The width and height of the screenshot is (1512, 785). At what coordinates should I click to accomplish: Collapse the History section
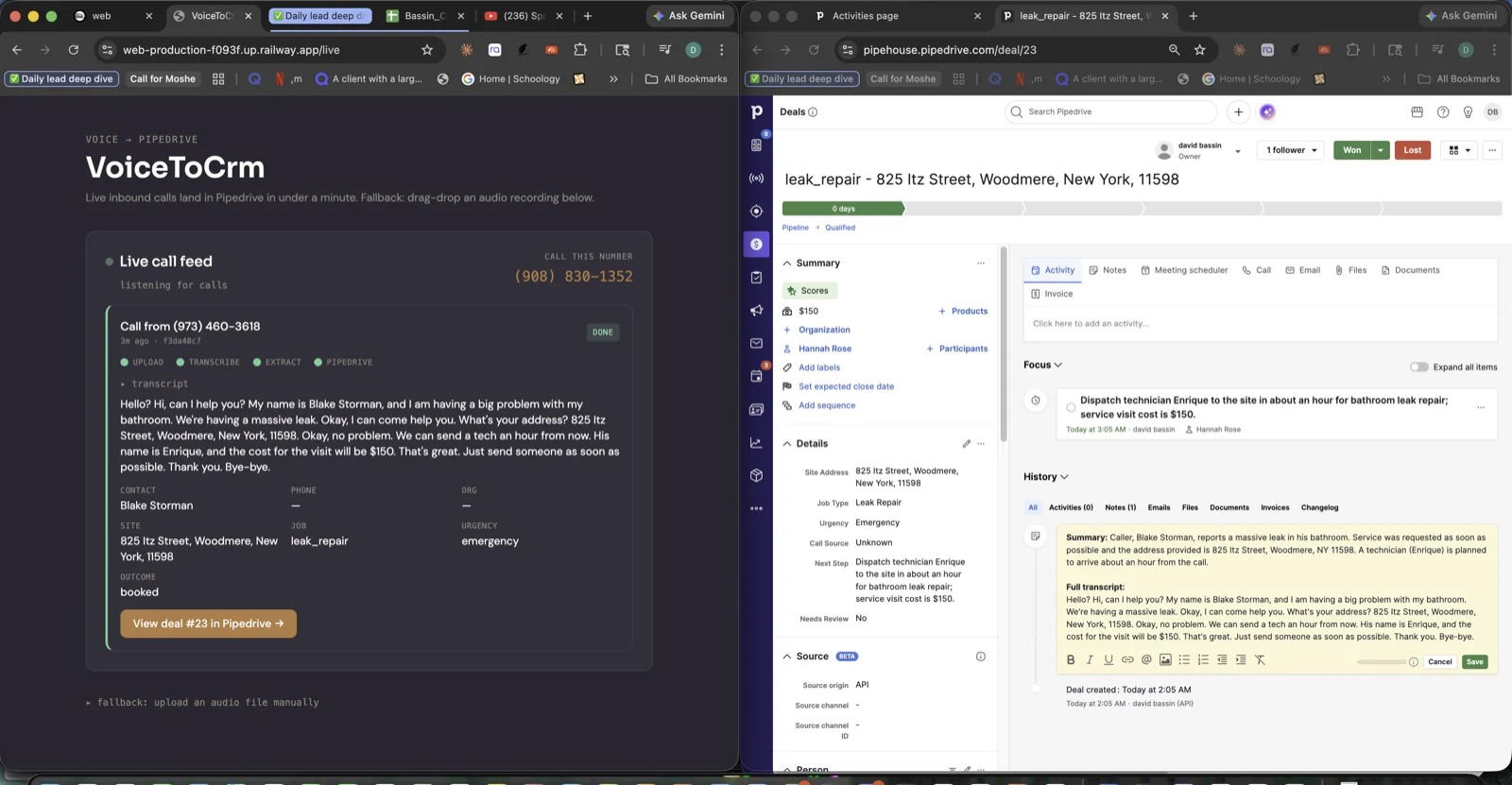point(1064,477)
